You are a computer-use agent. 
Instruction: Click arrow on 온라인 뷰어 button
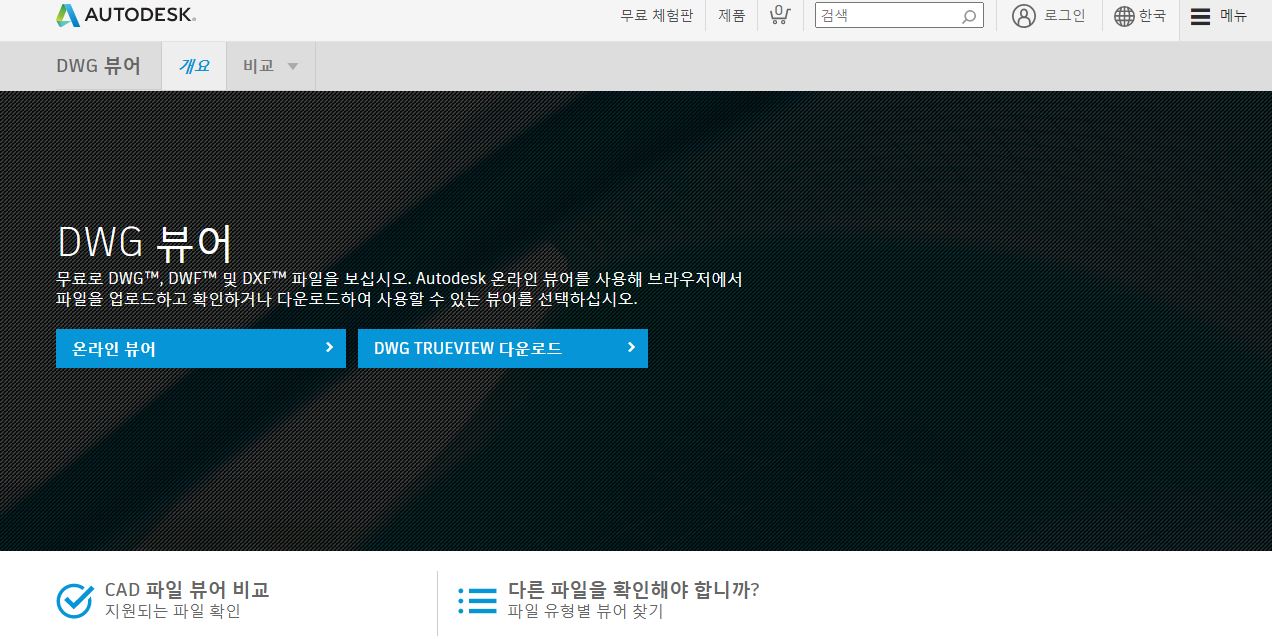329,348
